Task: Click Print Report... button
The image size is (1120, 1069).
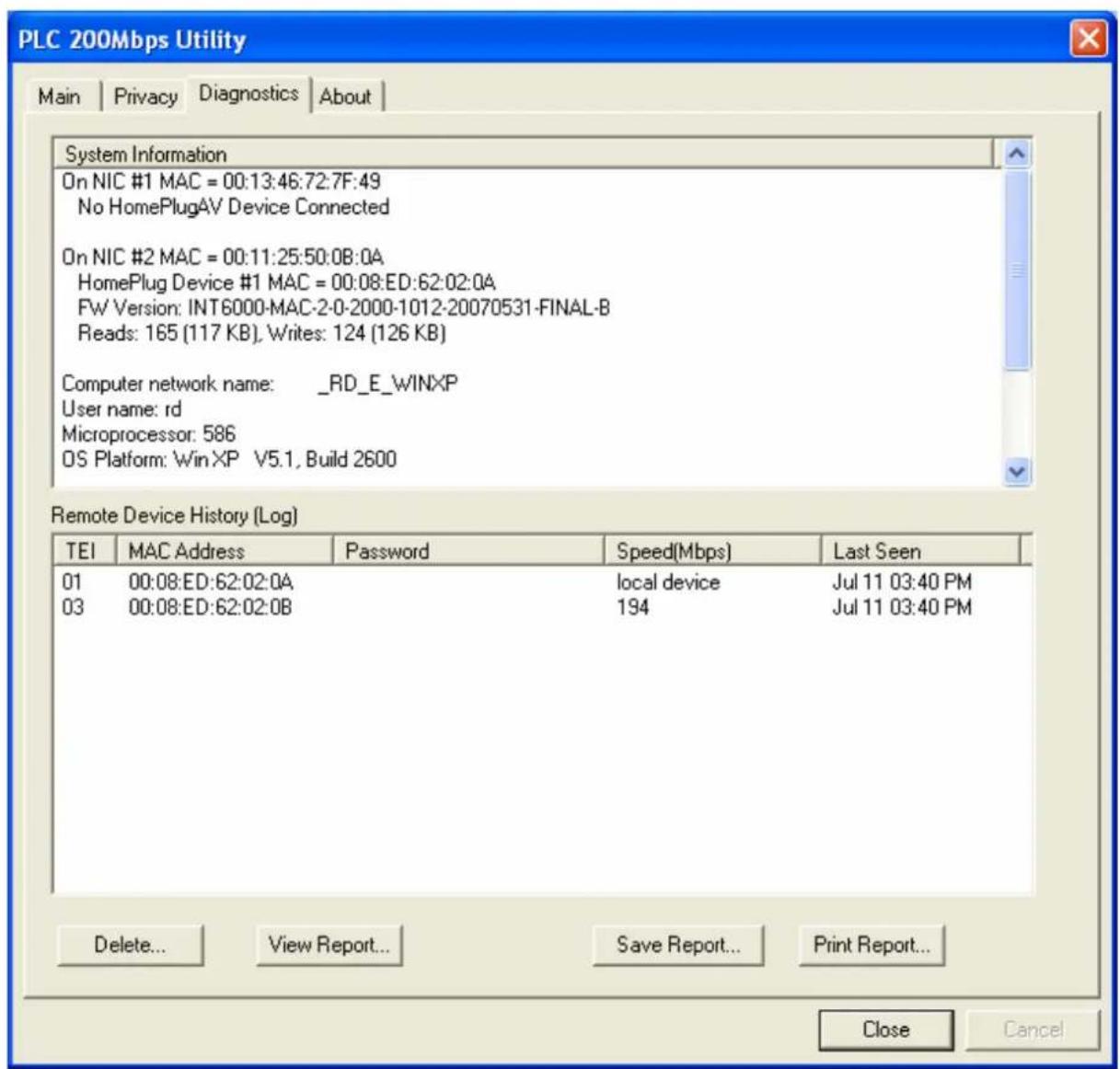Action: click(872, 945)
